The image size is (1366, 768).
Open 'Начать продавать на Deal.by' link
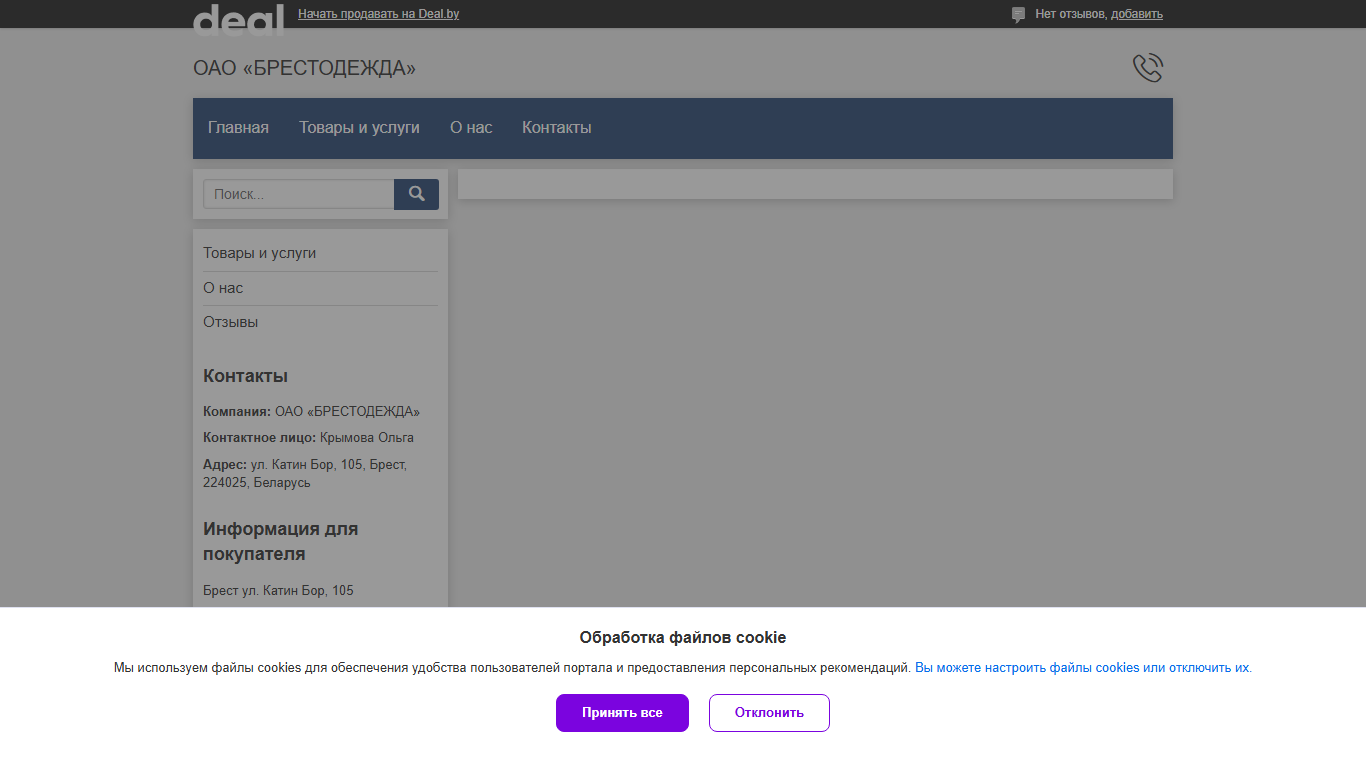pyautogui.click(x=378, y=14)
